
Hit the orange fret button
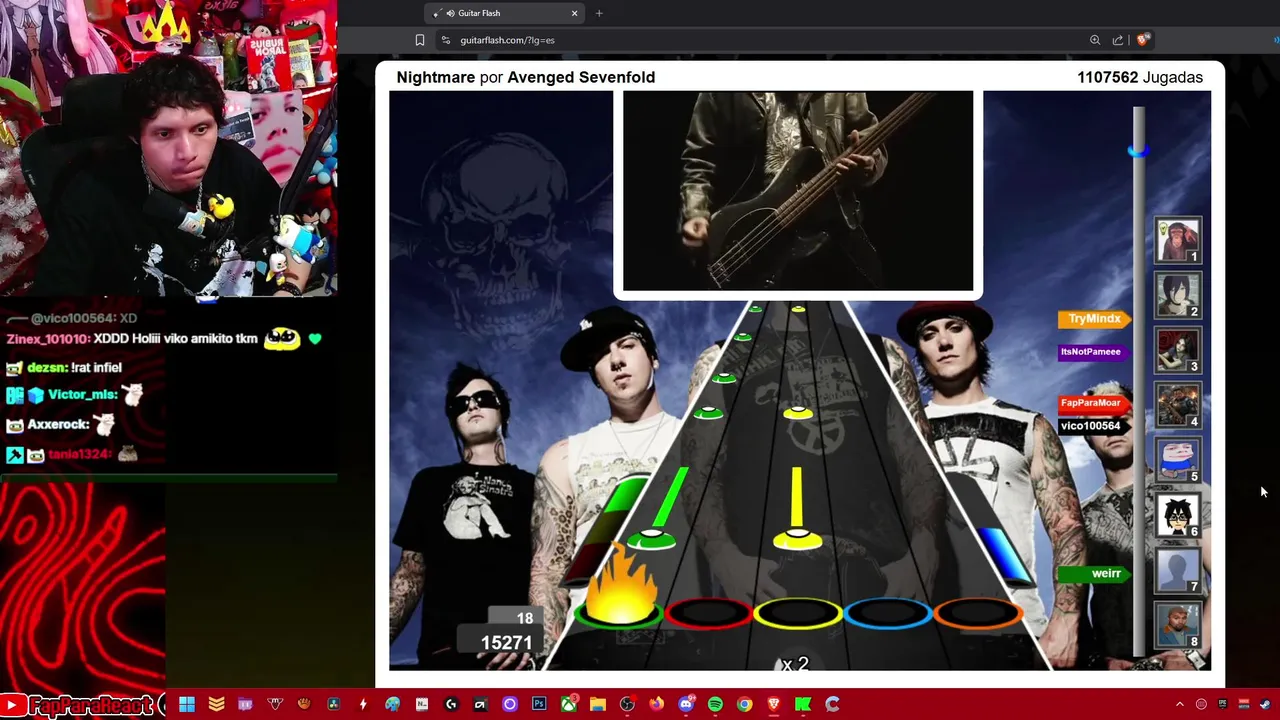[x=977, y=613]
